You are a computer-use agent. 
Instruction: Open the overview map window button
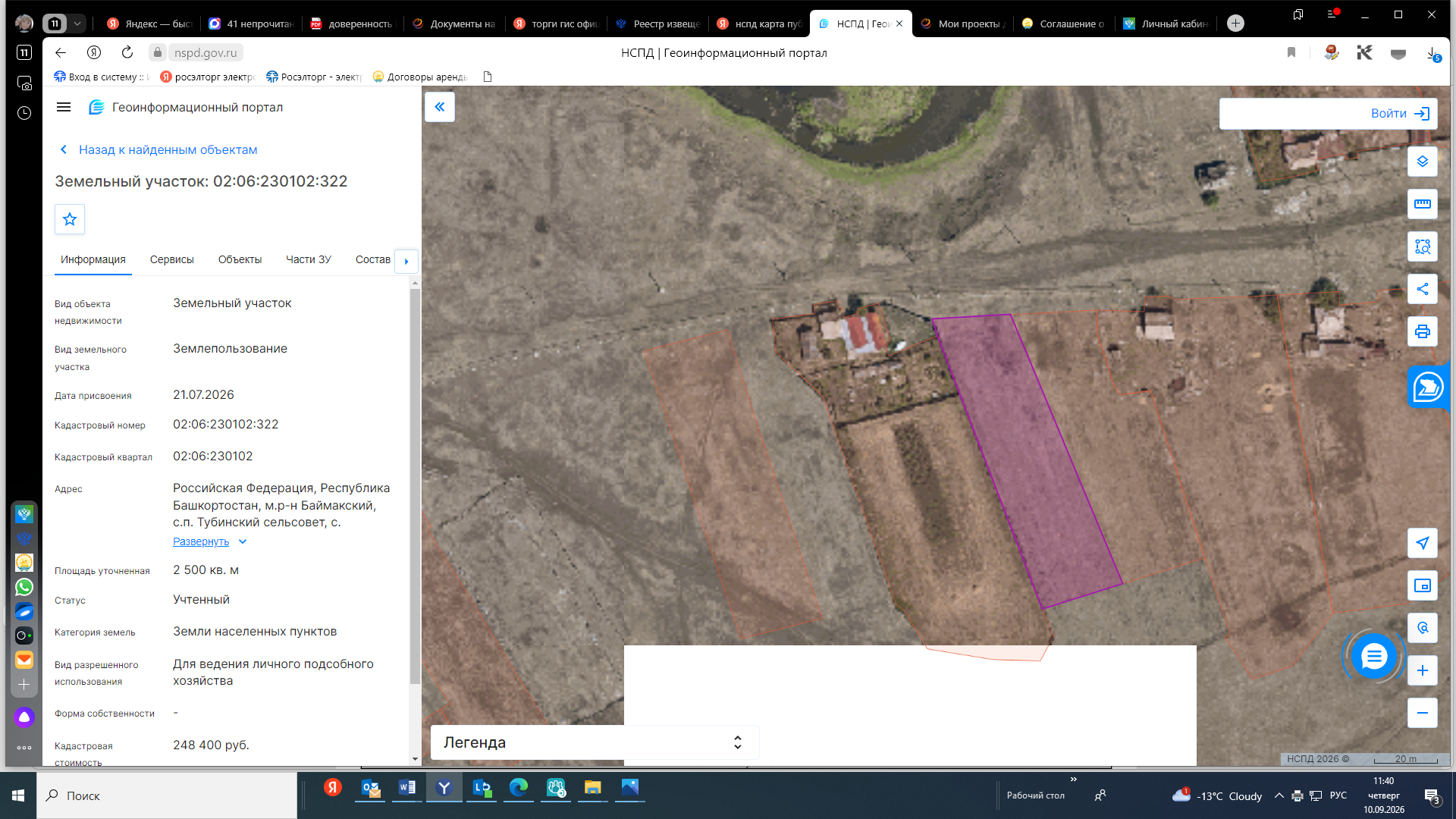click(1423, 585)
